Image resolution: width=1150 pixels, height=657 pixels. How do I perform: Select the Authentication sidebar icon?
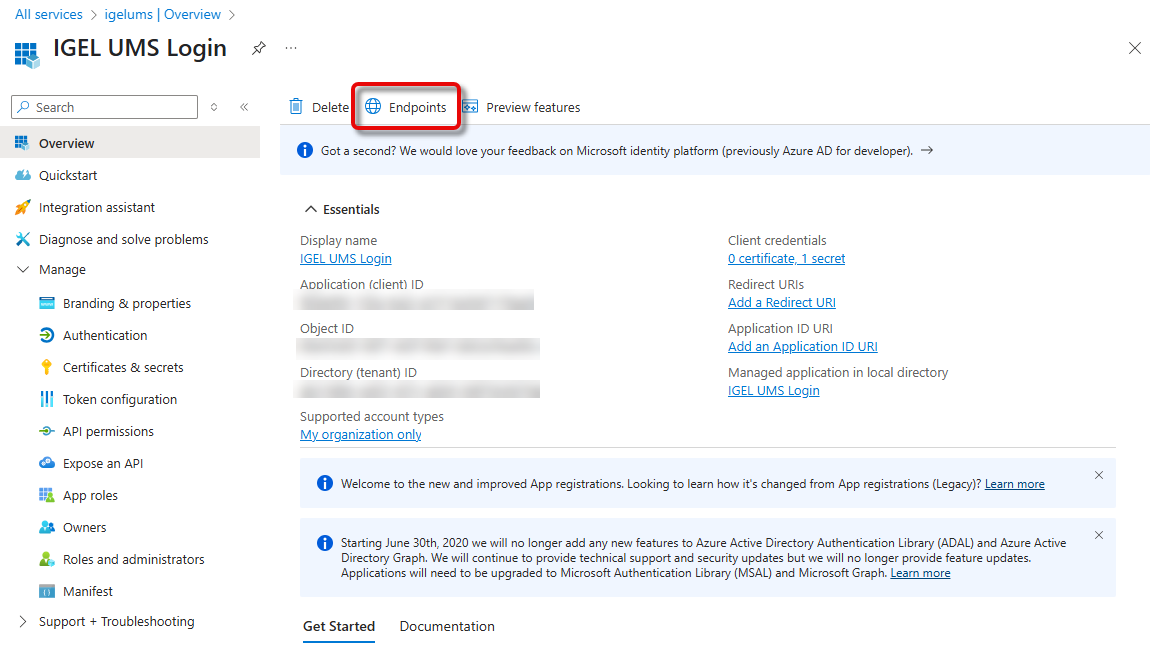(46, 335)
